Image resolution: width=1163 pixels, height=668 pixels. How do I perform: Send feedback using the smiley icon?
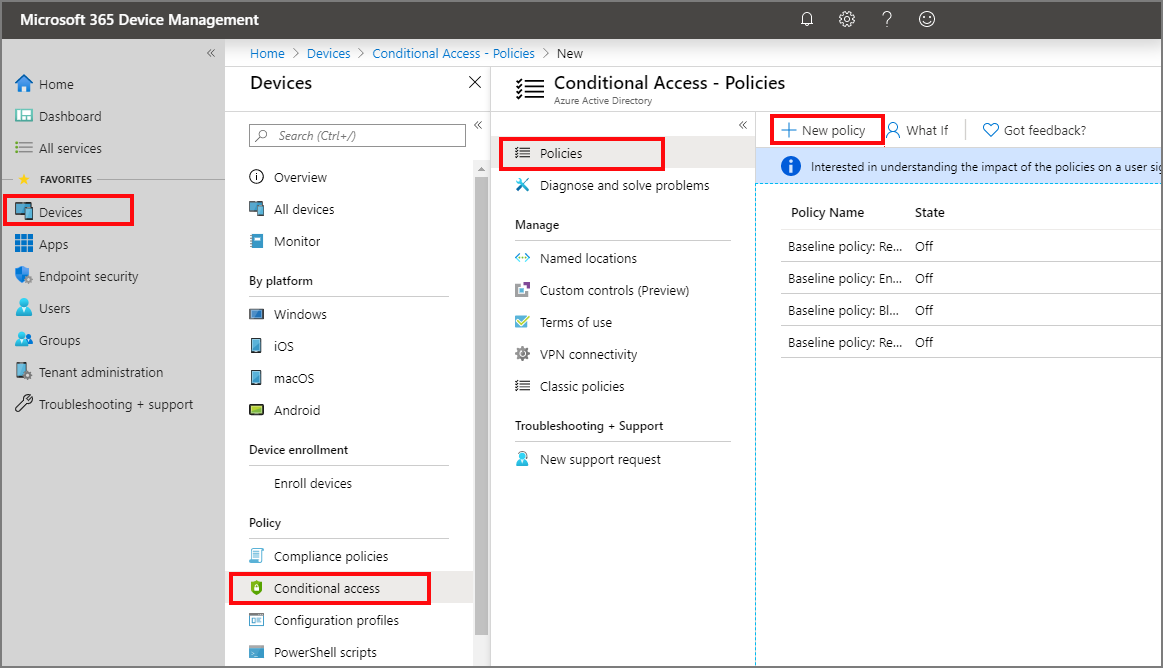[x=927, y=19]
